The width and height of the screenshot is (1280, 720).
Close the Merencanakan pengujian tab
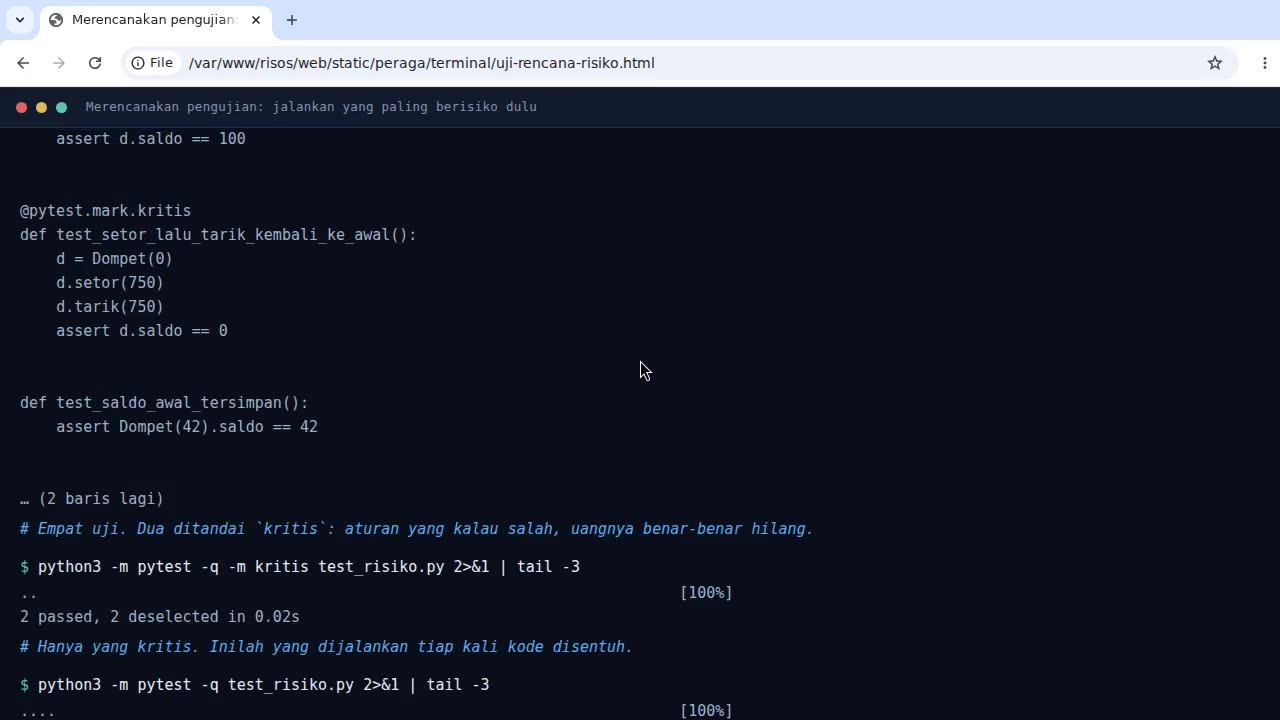[x=256, y=20]
